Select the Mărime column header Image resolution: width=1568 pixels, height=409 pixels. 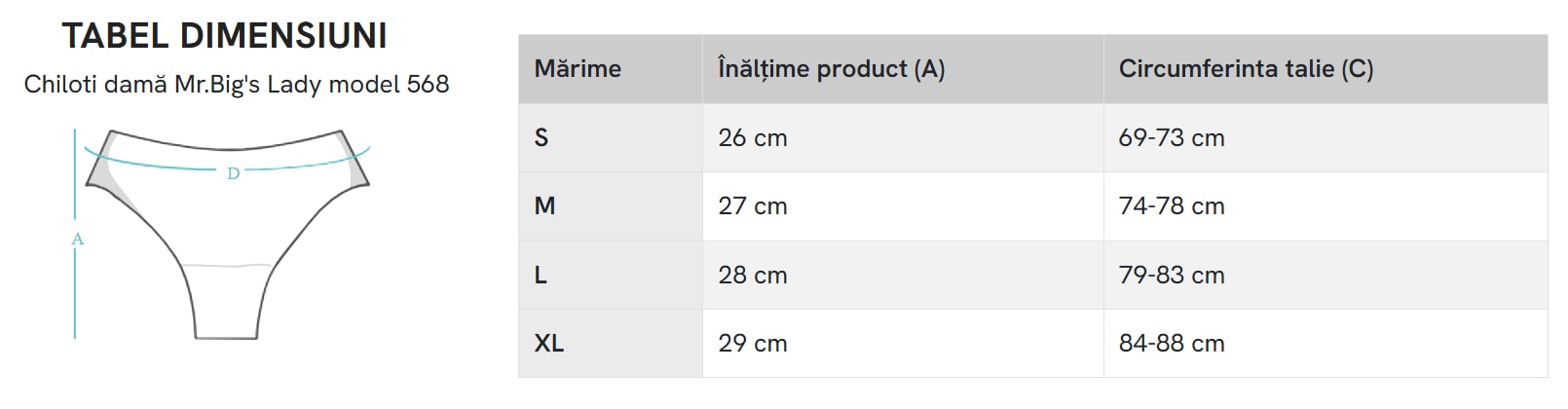[x=578, y=69]
